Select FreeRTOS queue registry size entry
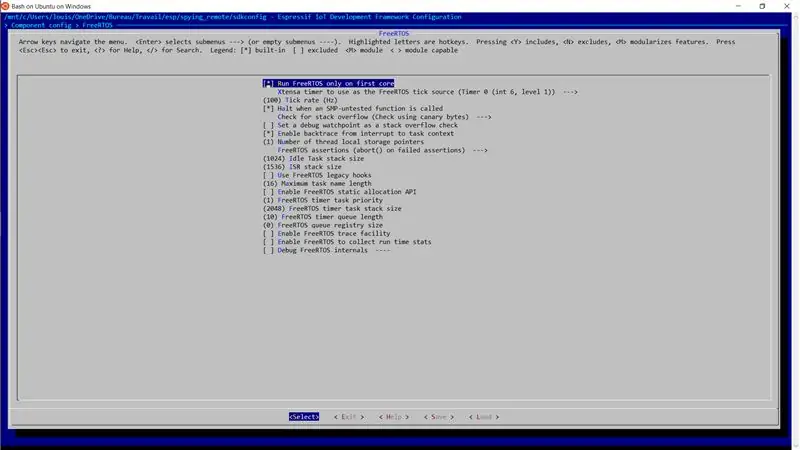The width and height of the screenshot is (800, 450). point(322,225)
